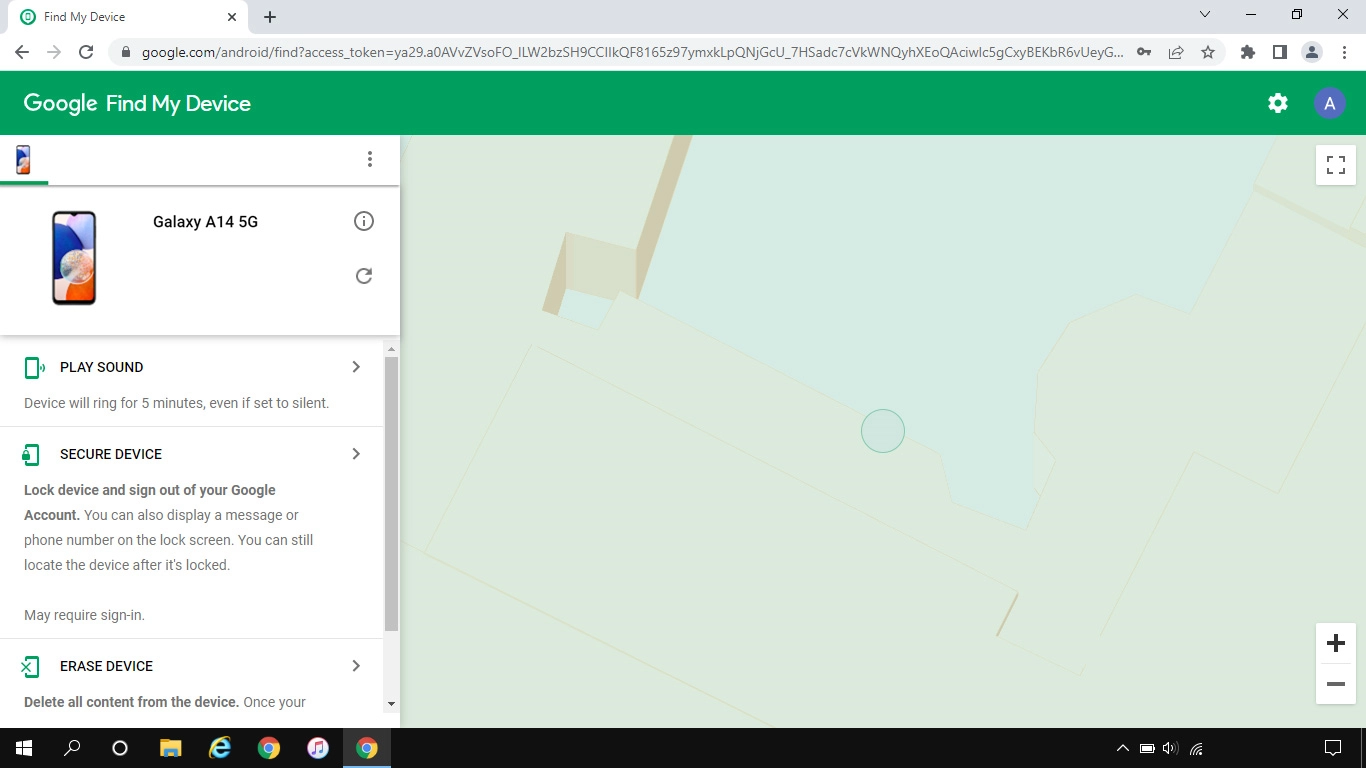This screenshot has width=1366, height=768.
Task: Open Find My Device settings gear
Action: coord(1277,103)
